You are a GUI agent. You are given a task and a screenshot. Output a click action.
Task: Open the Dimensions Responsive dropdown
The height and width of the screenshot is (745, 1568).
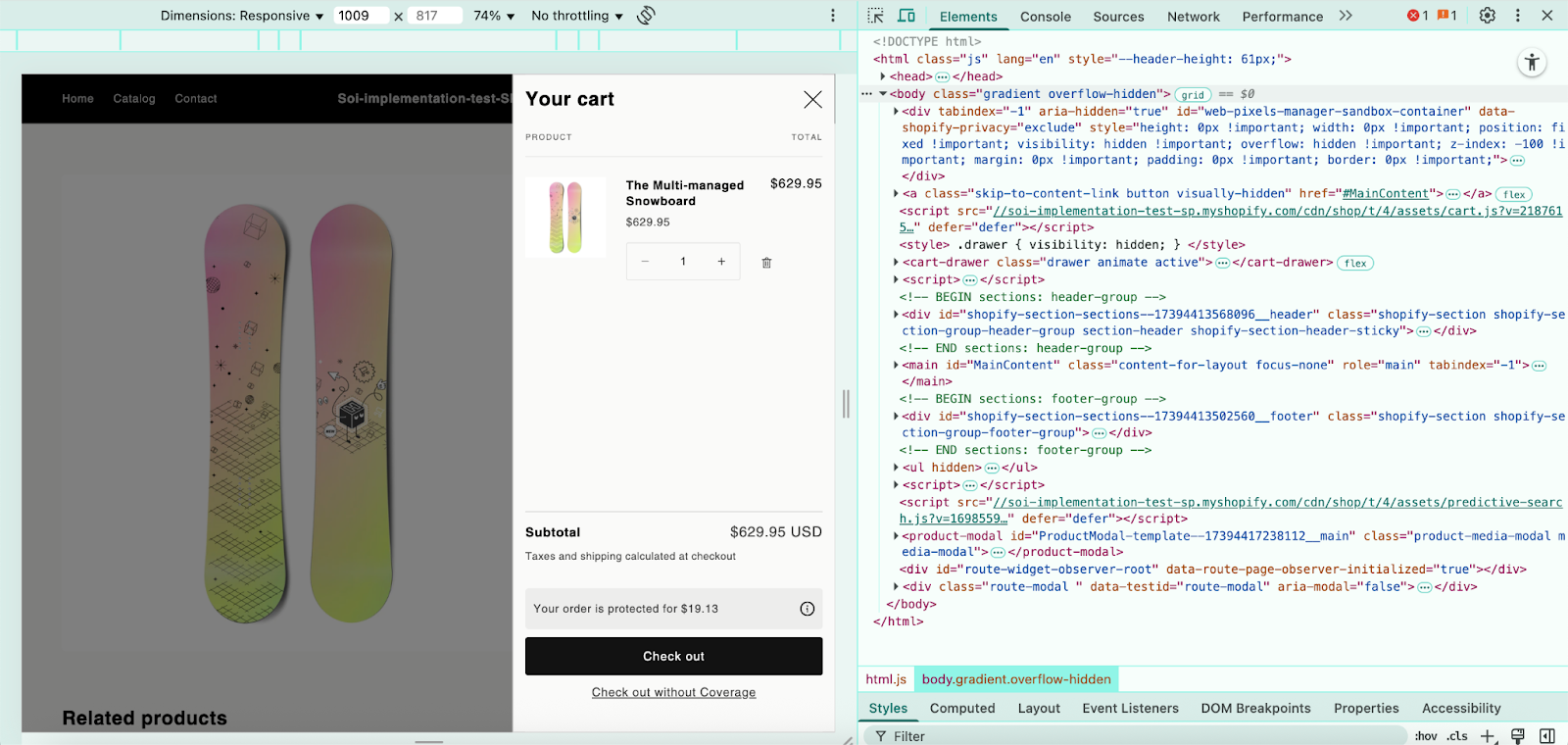click(242, 16)
